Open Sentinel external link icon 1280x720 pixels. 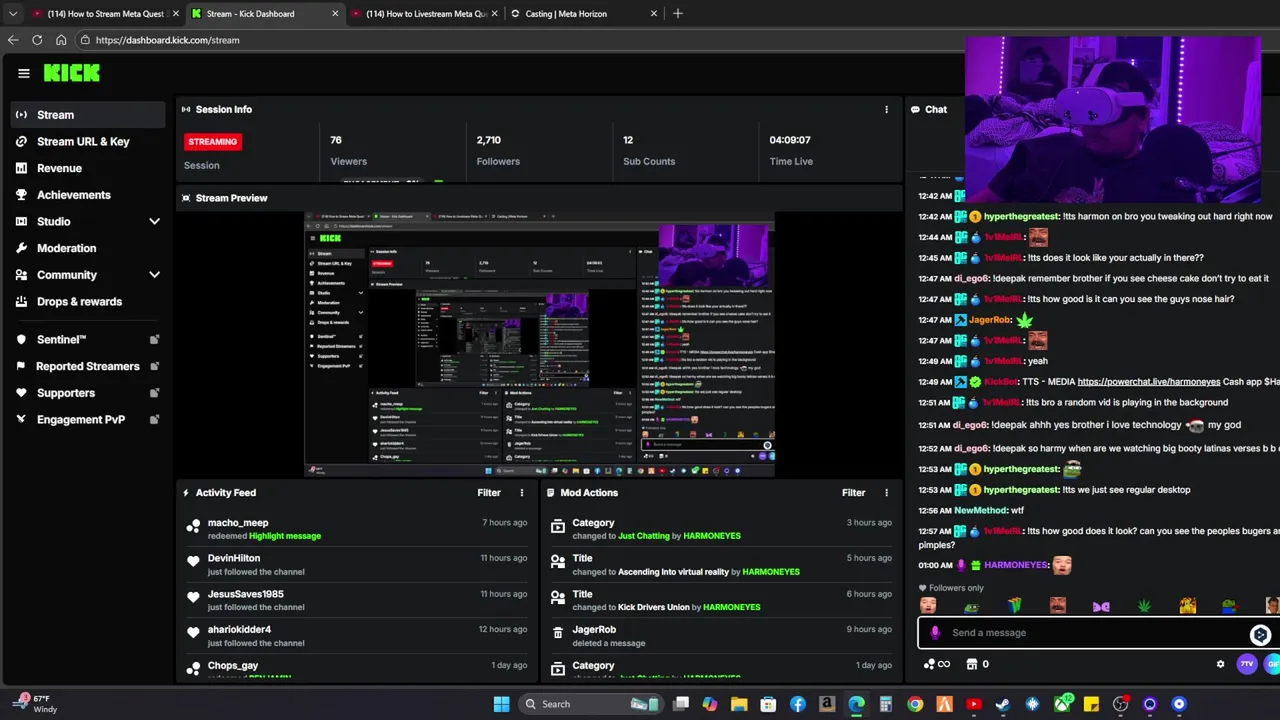point(154,340)
